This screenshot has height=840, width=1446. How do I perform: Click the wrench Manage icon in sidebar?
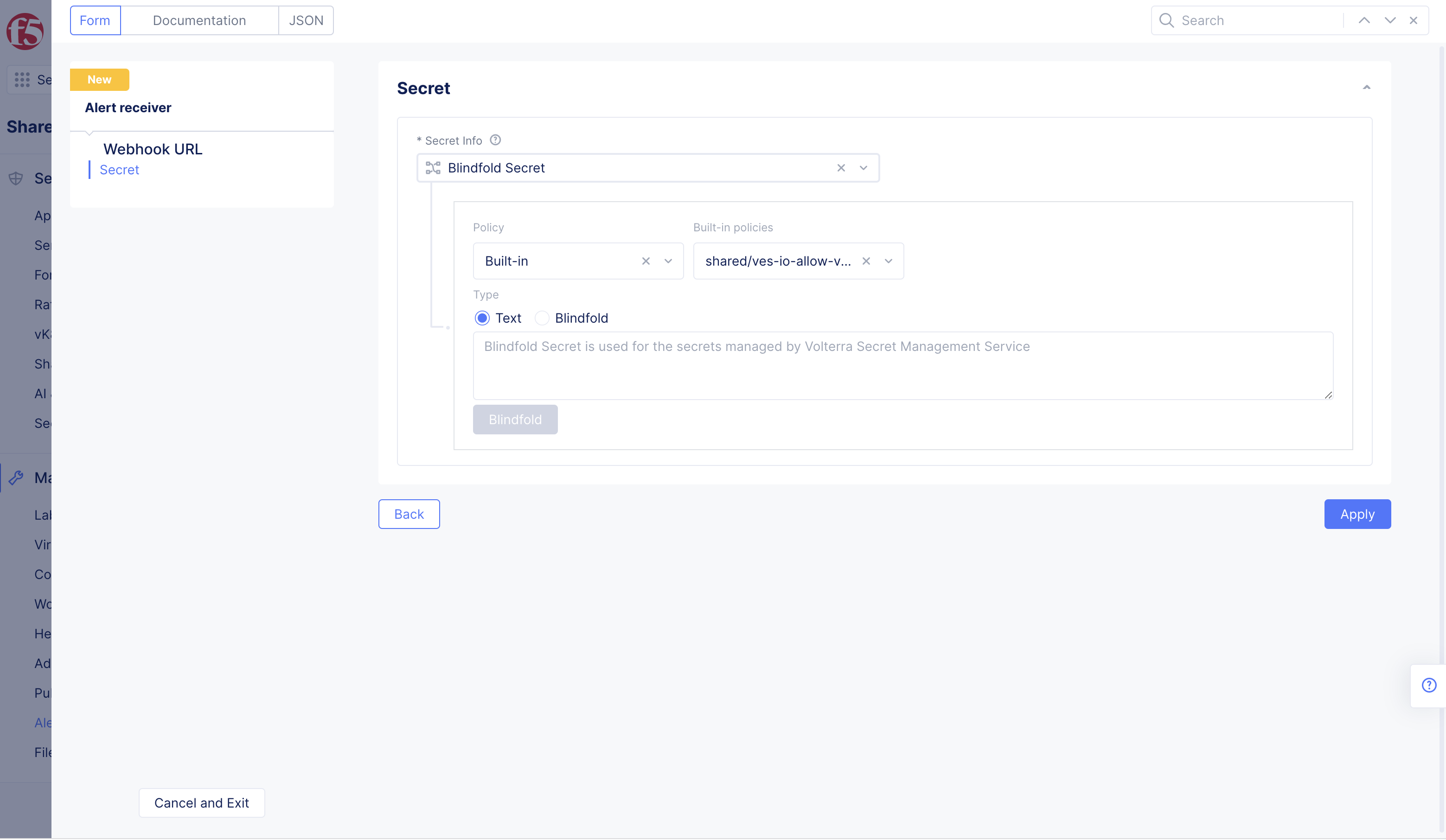[17, 477]
